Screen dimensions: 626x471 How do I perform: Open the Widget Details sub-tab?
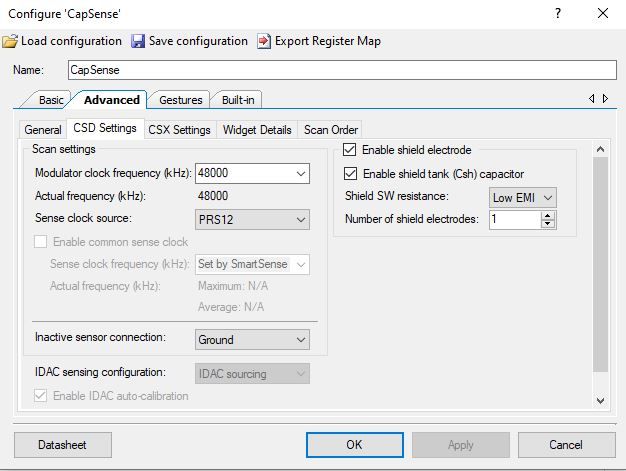(x=257, y=130)
